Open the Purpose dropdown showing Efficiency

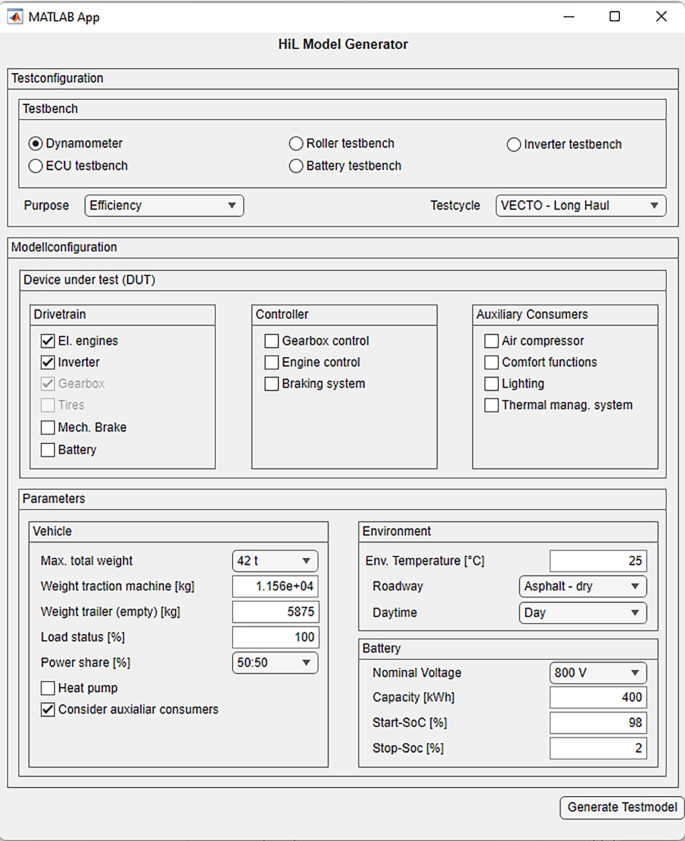[x=164, y=206]
